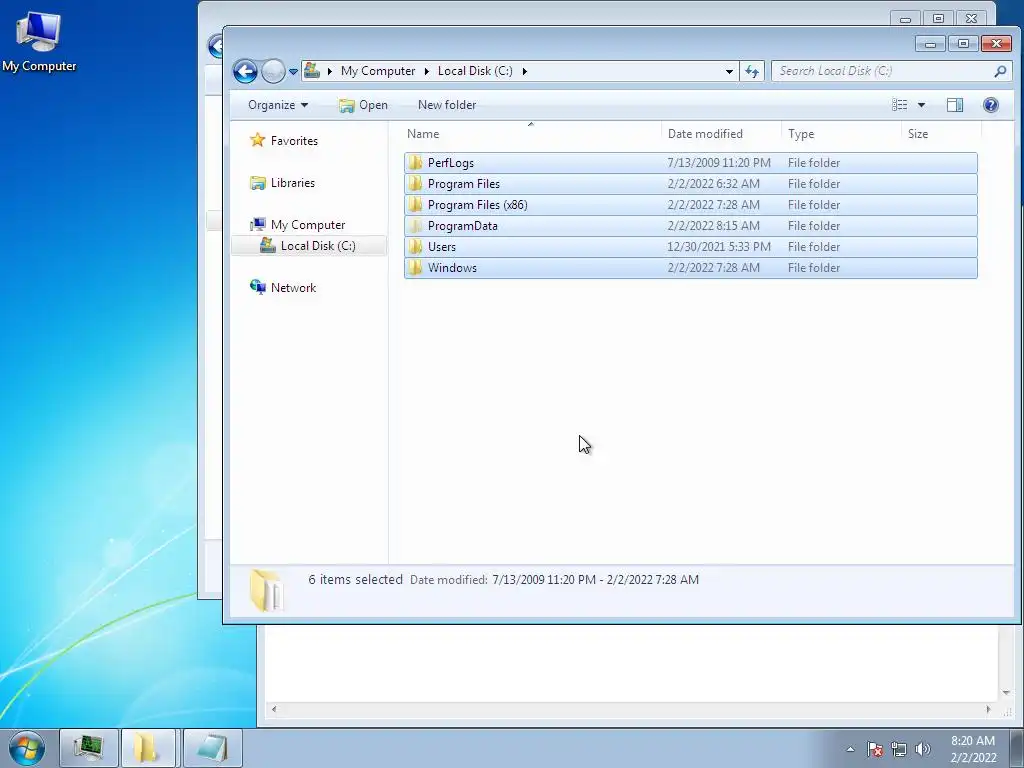
Task: Click the blue Help question mark icon
Action: click(x=991, y=105)
